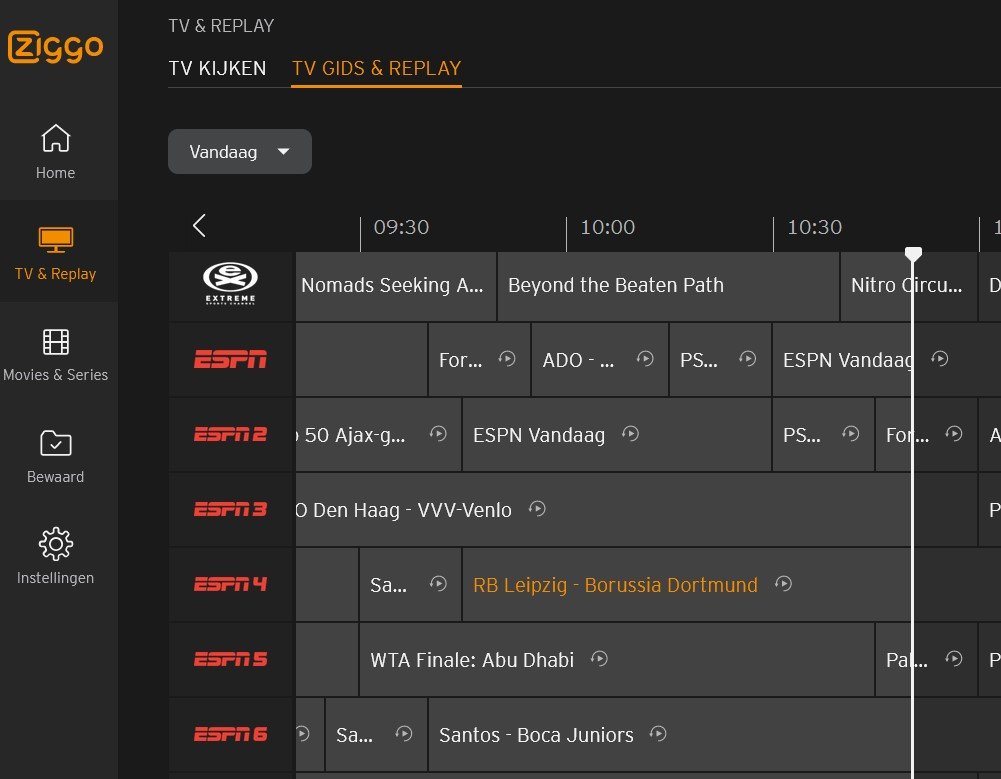Screen dimensions: 1001x779
Task: Click the 10:00 time label
Action: 608,227
